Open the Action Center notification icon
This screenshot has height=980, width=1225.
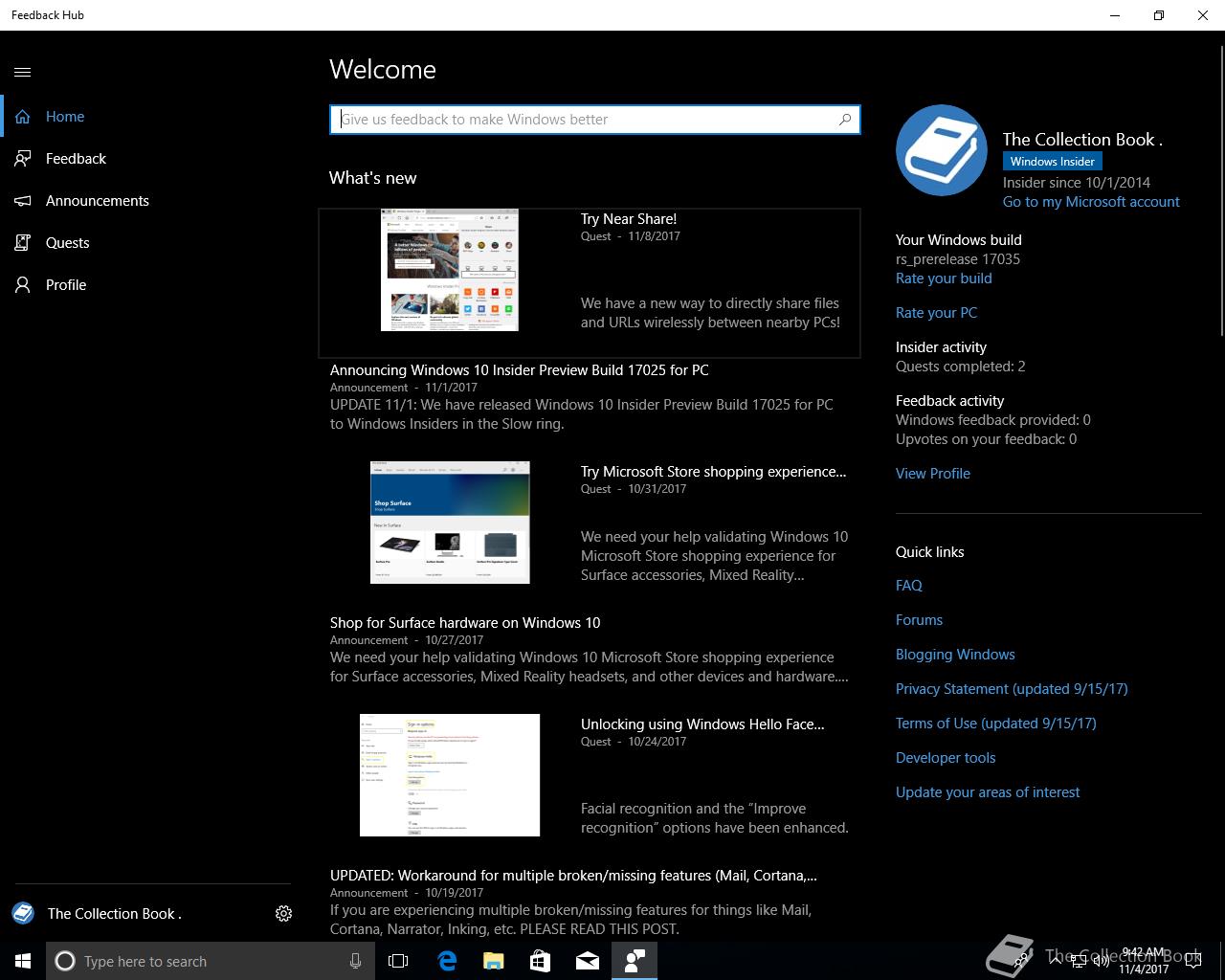pos(1192,961)
